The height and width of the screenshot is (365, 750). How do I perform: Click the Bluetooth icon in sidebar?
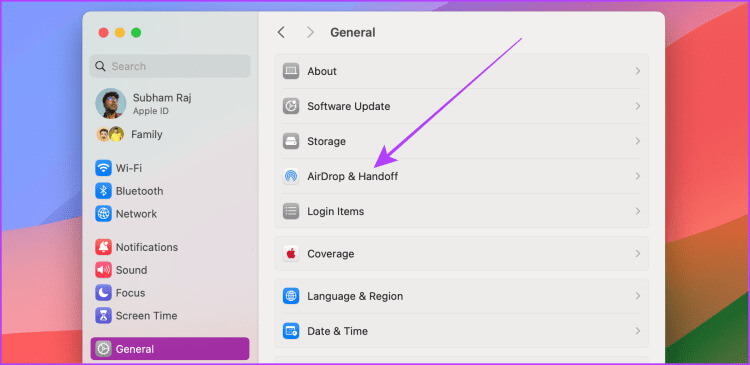(103, 191)
